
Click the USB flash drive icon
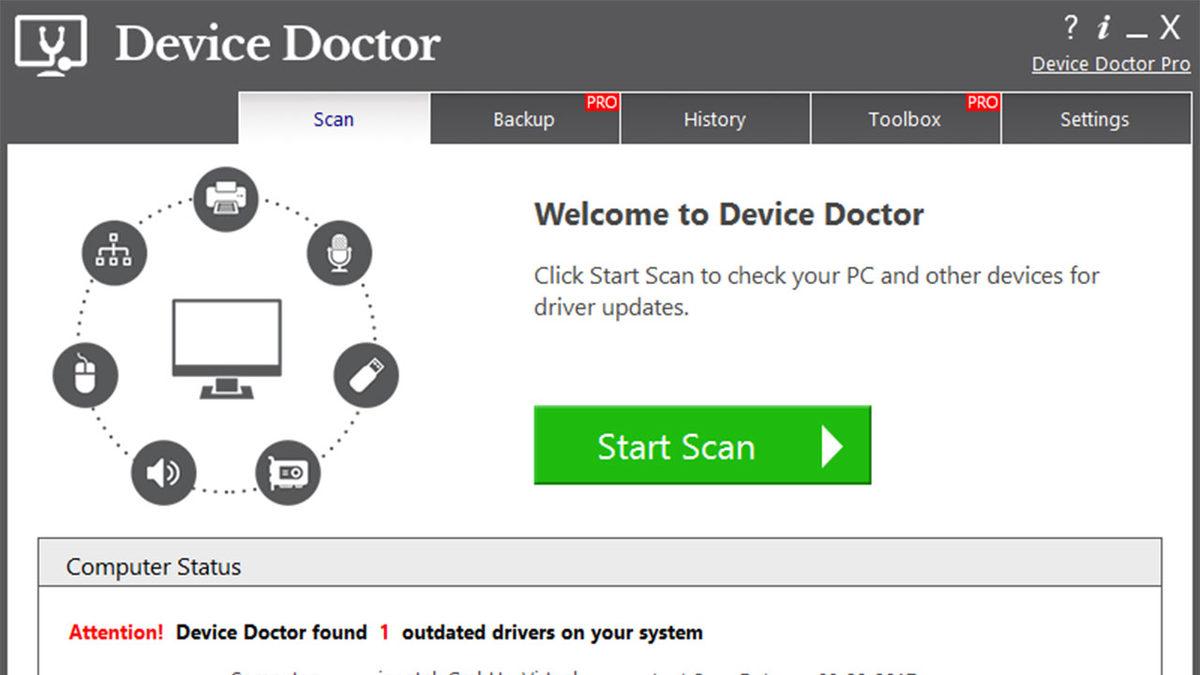coord(366,374)
